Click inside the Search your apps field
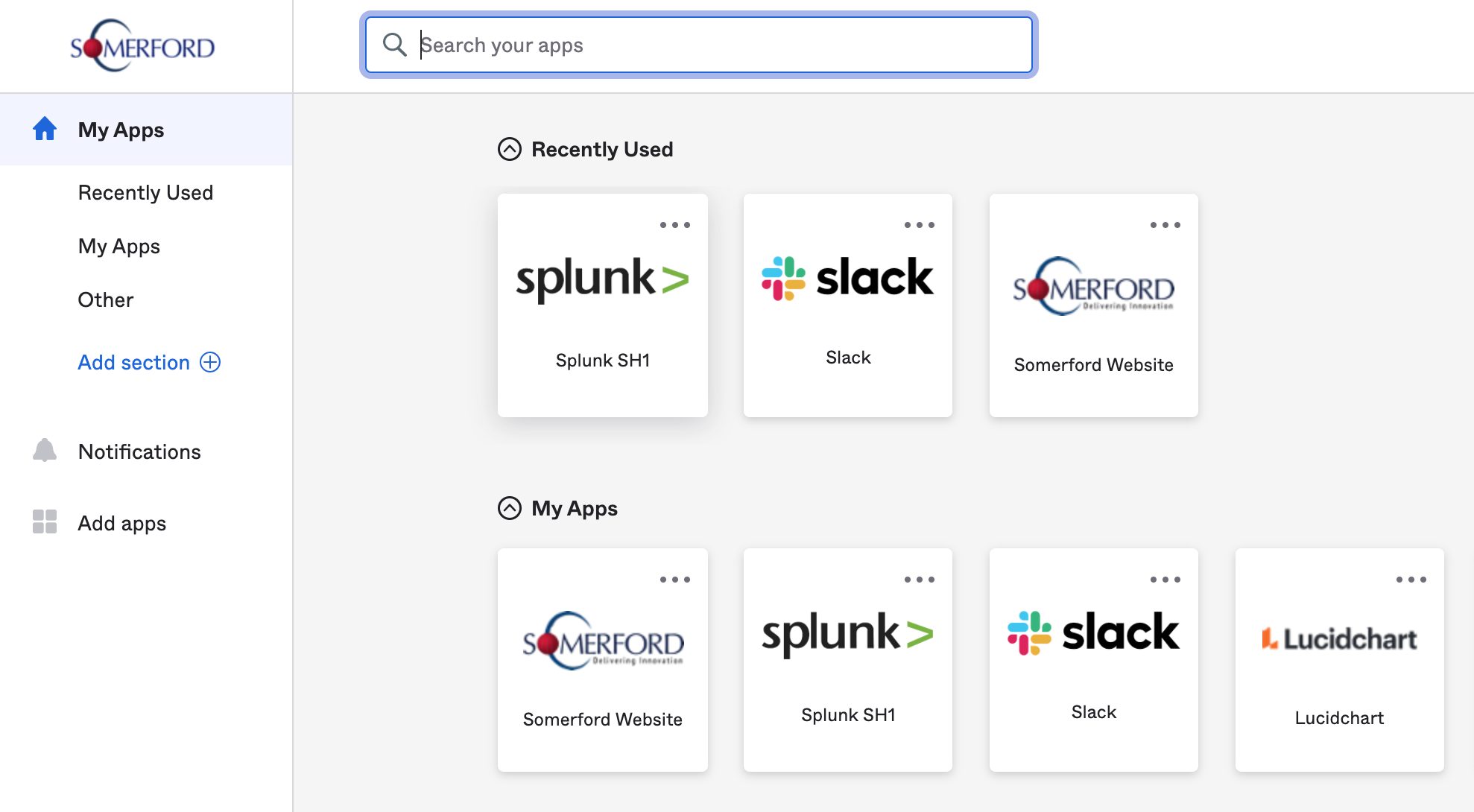This screenshot has width=1474, height=812. pyautogui.click(x=671, y=45)
